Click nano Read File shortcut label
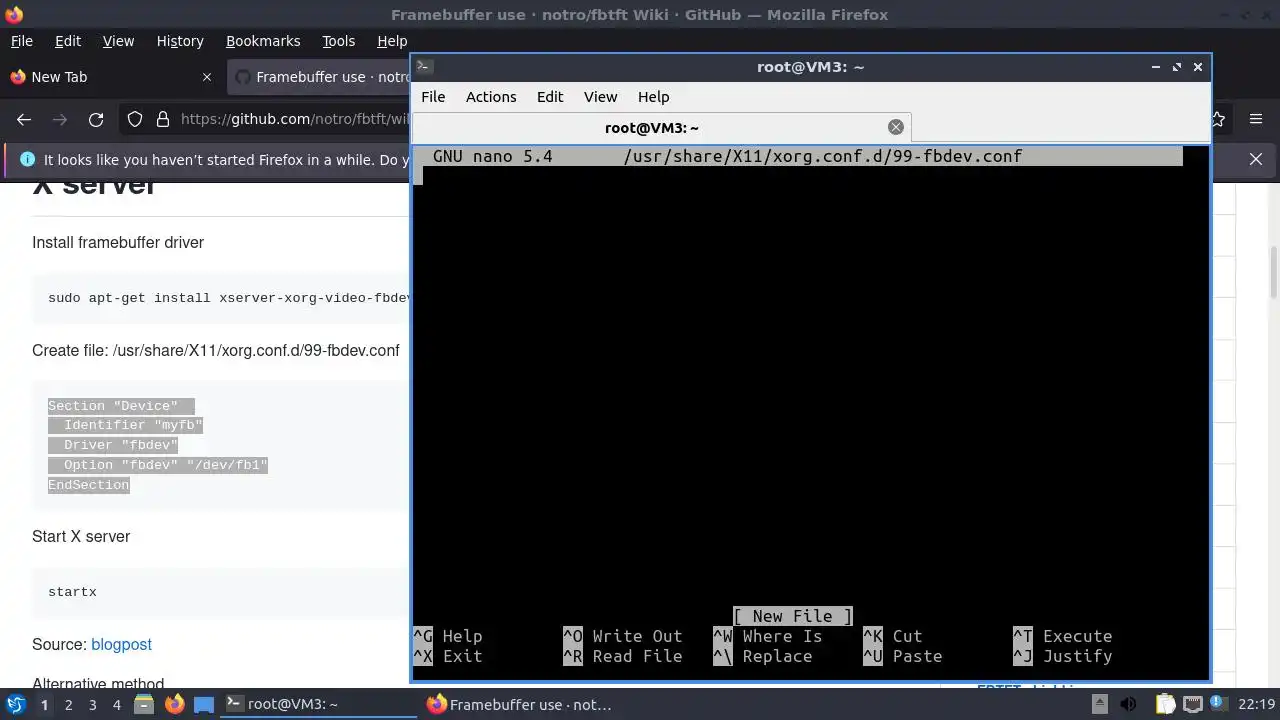Screen dimensions: 1280x720 click(637, 656)
